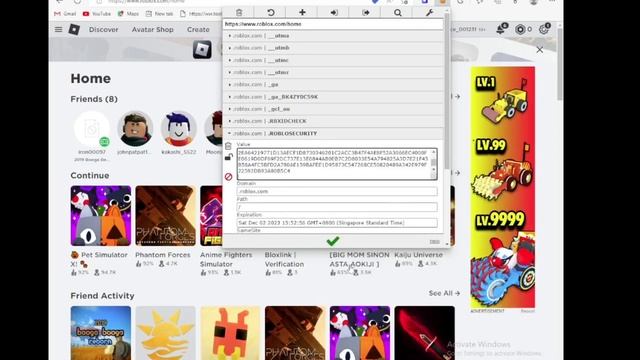
Task: Click the Roblox logo in navbar
Action: click(x=74, y=29)
